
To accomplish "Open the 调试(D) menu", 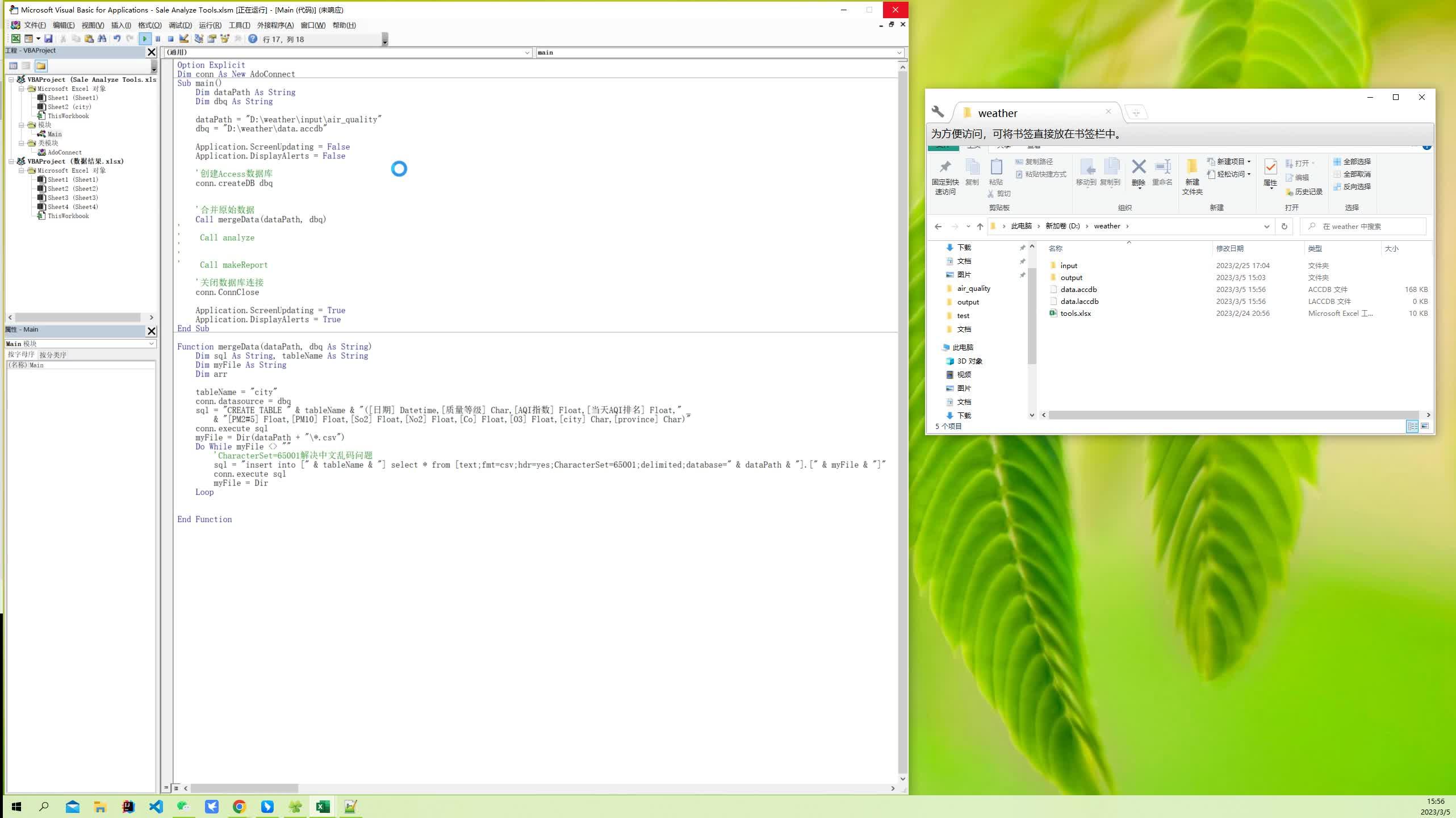I will (179, 25).
